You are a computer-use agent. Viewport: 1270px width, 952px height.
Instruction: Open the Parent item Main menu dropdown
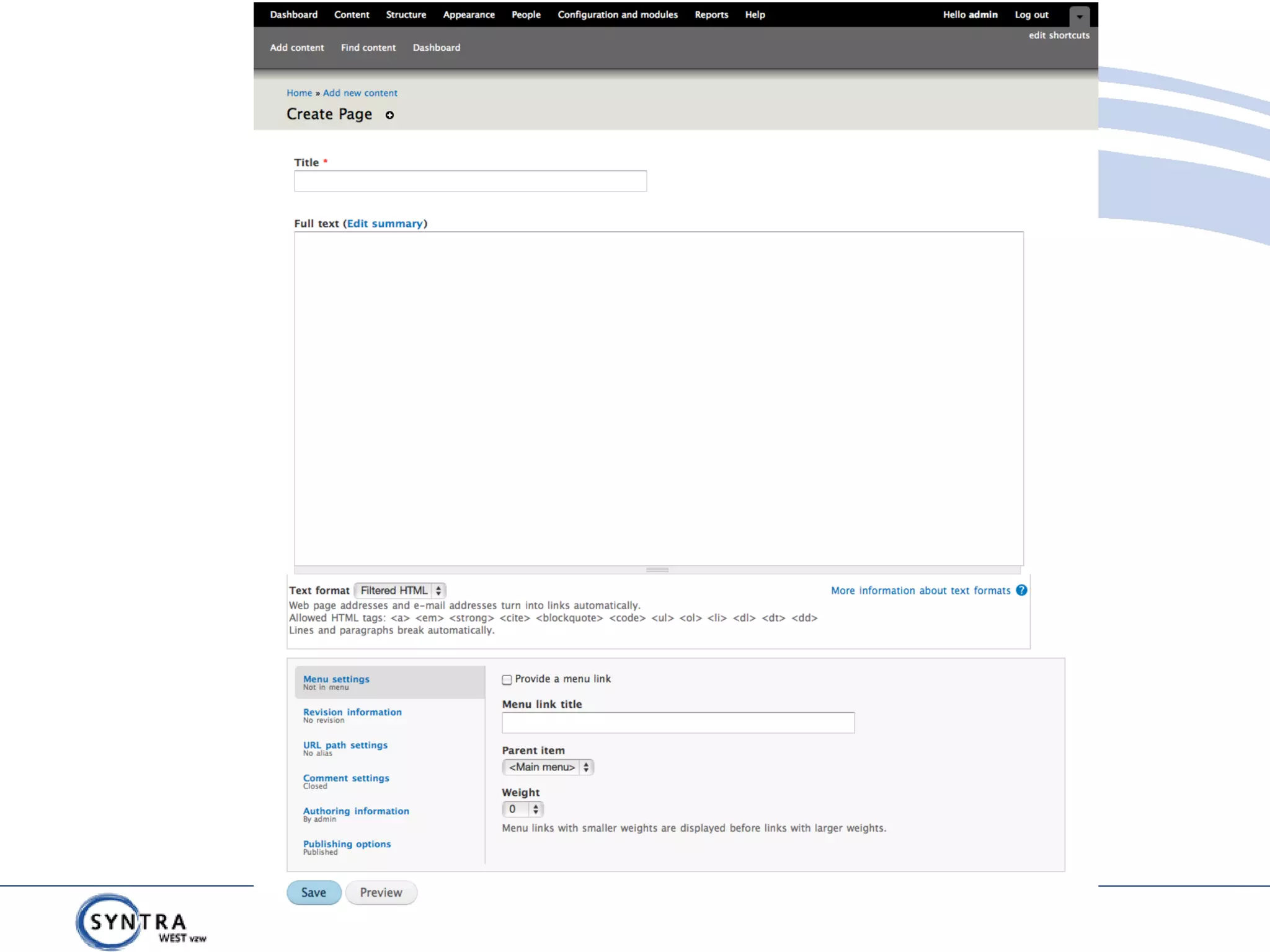point(548,767)
